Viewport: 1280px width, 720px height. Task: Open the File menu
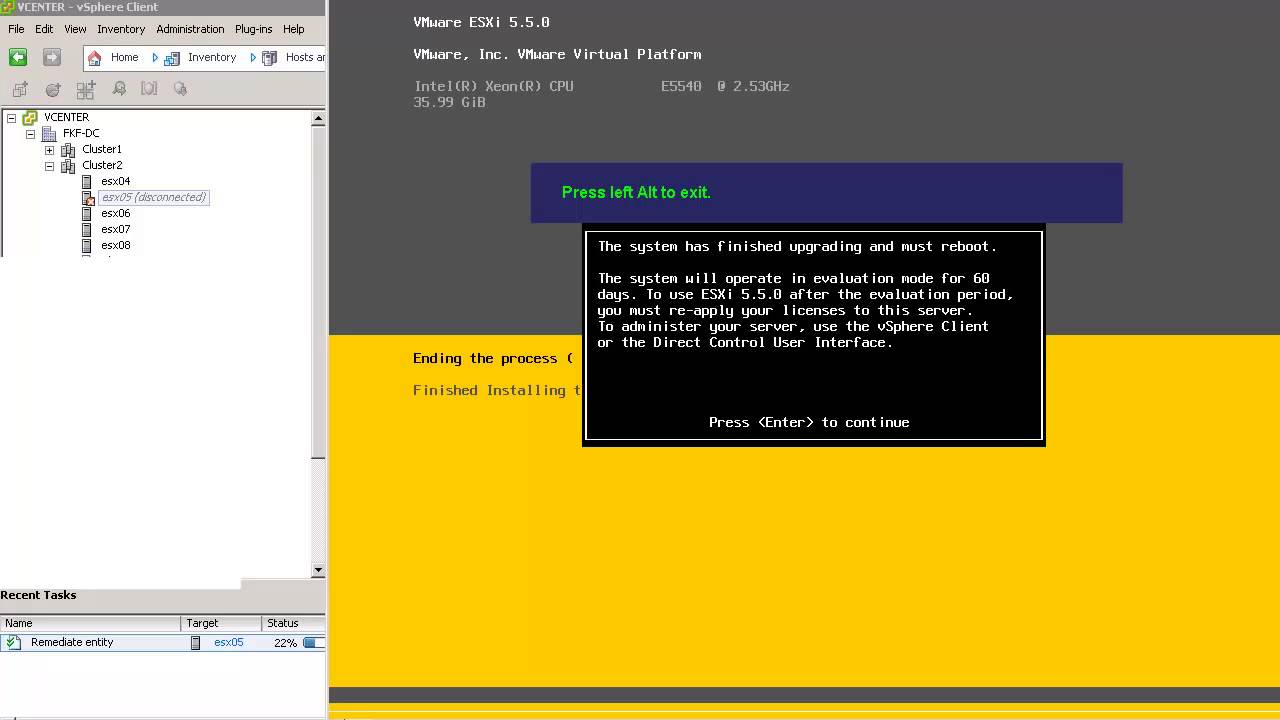[x=16, y=29]
